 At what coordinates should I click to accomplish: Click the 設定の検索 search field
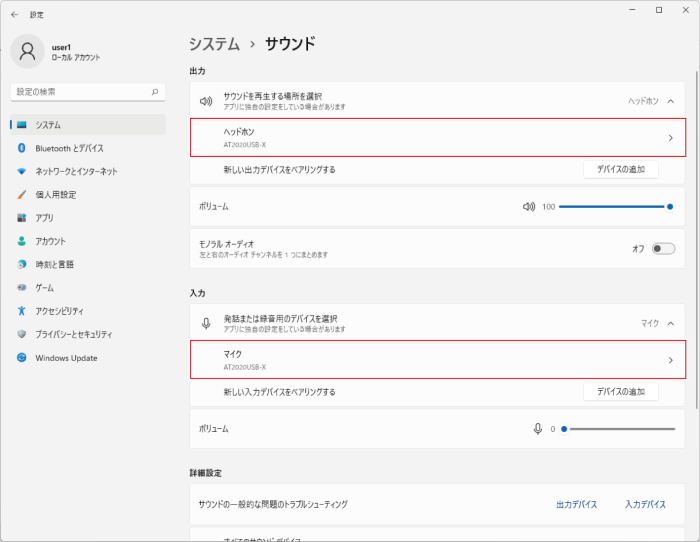[88, 92]
